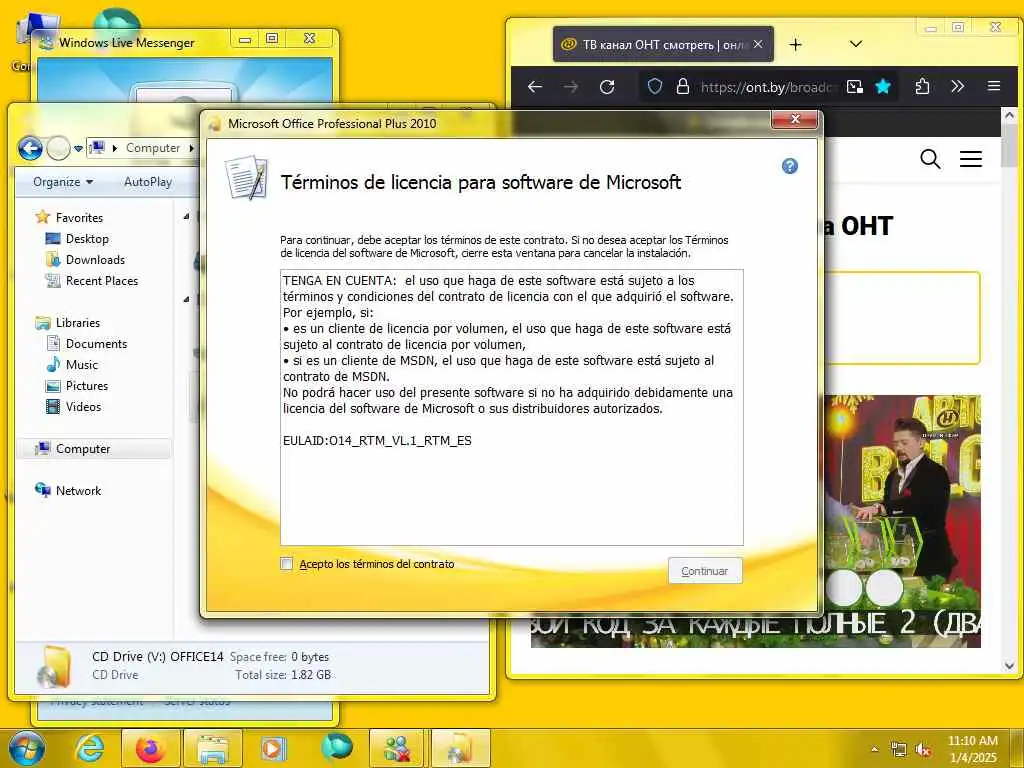Open Videos library in sidebar

(x=83, y=406)
